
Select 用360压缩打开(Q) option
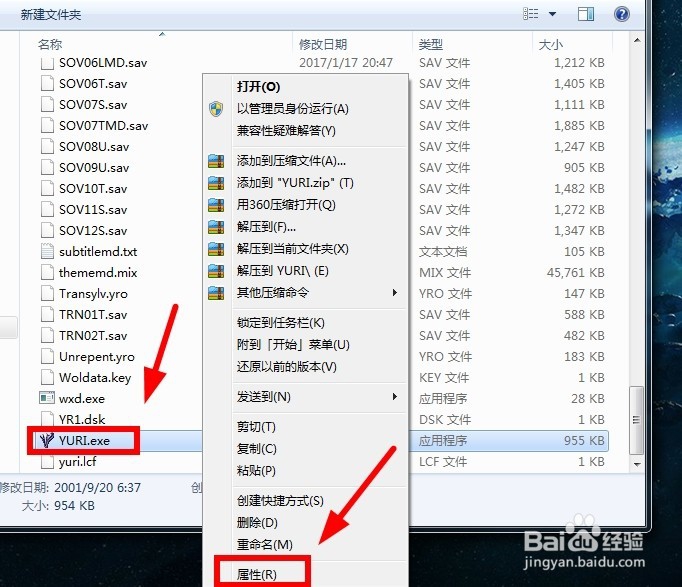[x=286, y=205]
